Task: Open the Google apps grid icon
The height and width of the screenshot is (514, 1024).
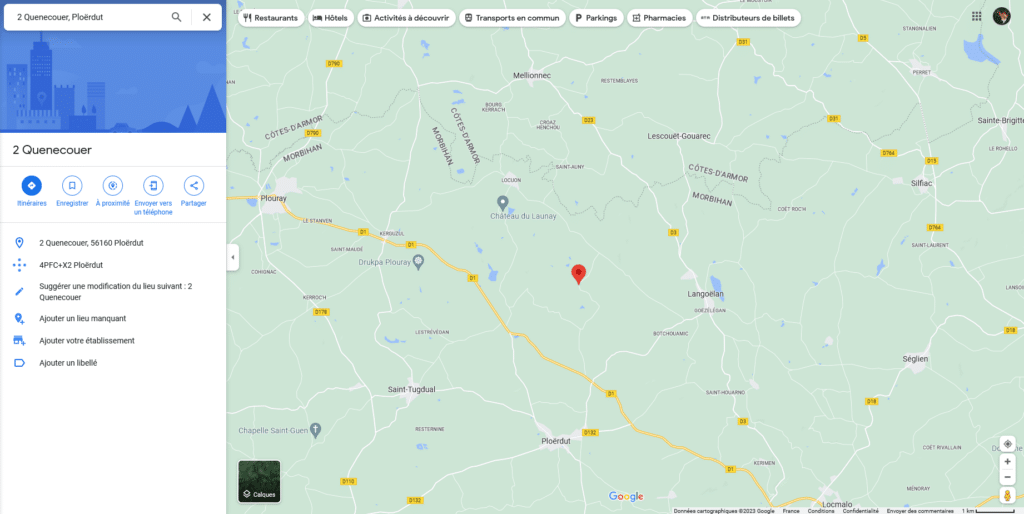Action: click(x=976, y=16)
